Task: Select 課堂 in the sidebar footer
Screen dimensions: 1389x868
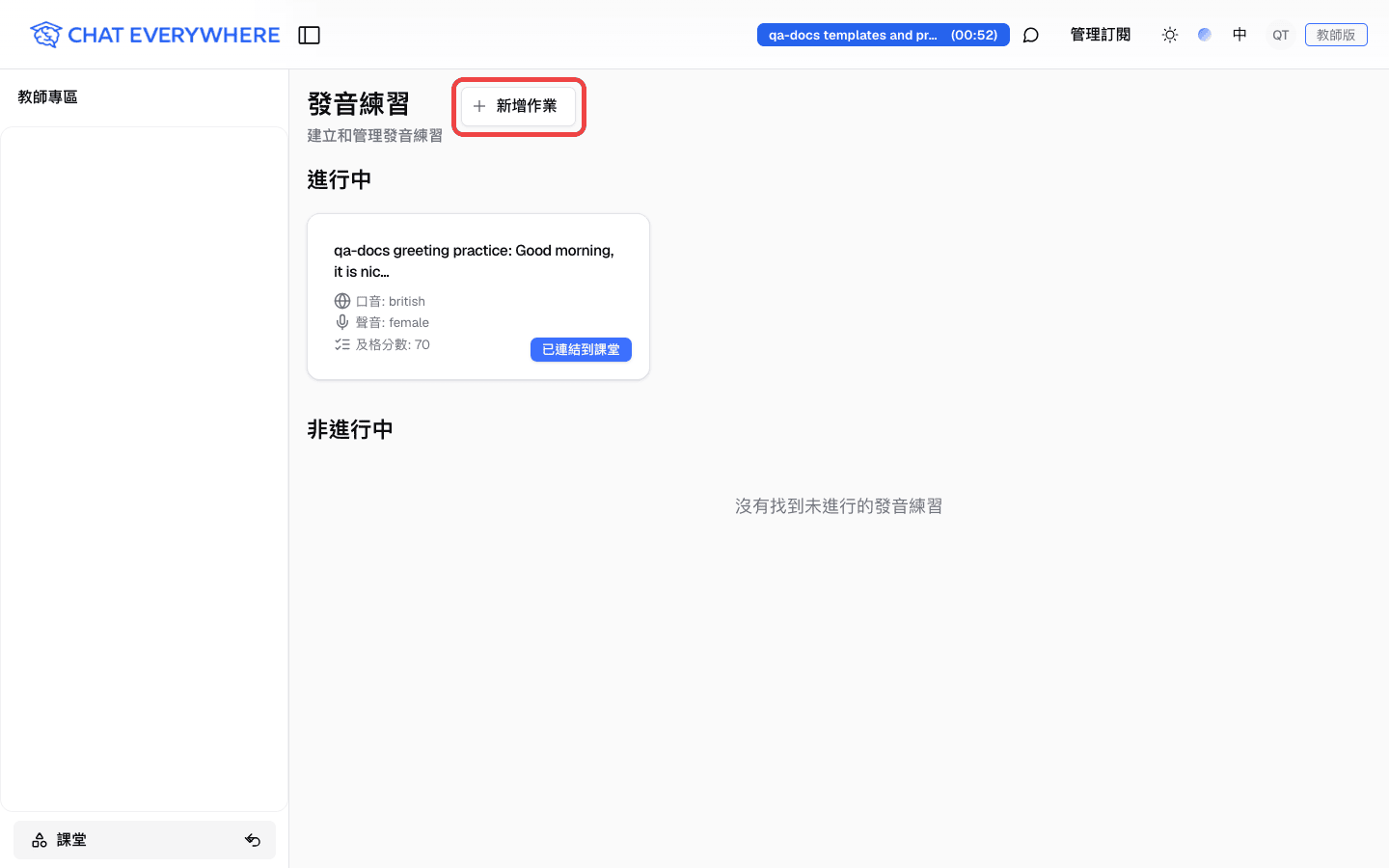Action: click(x=145, y=840)
